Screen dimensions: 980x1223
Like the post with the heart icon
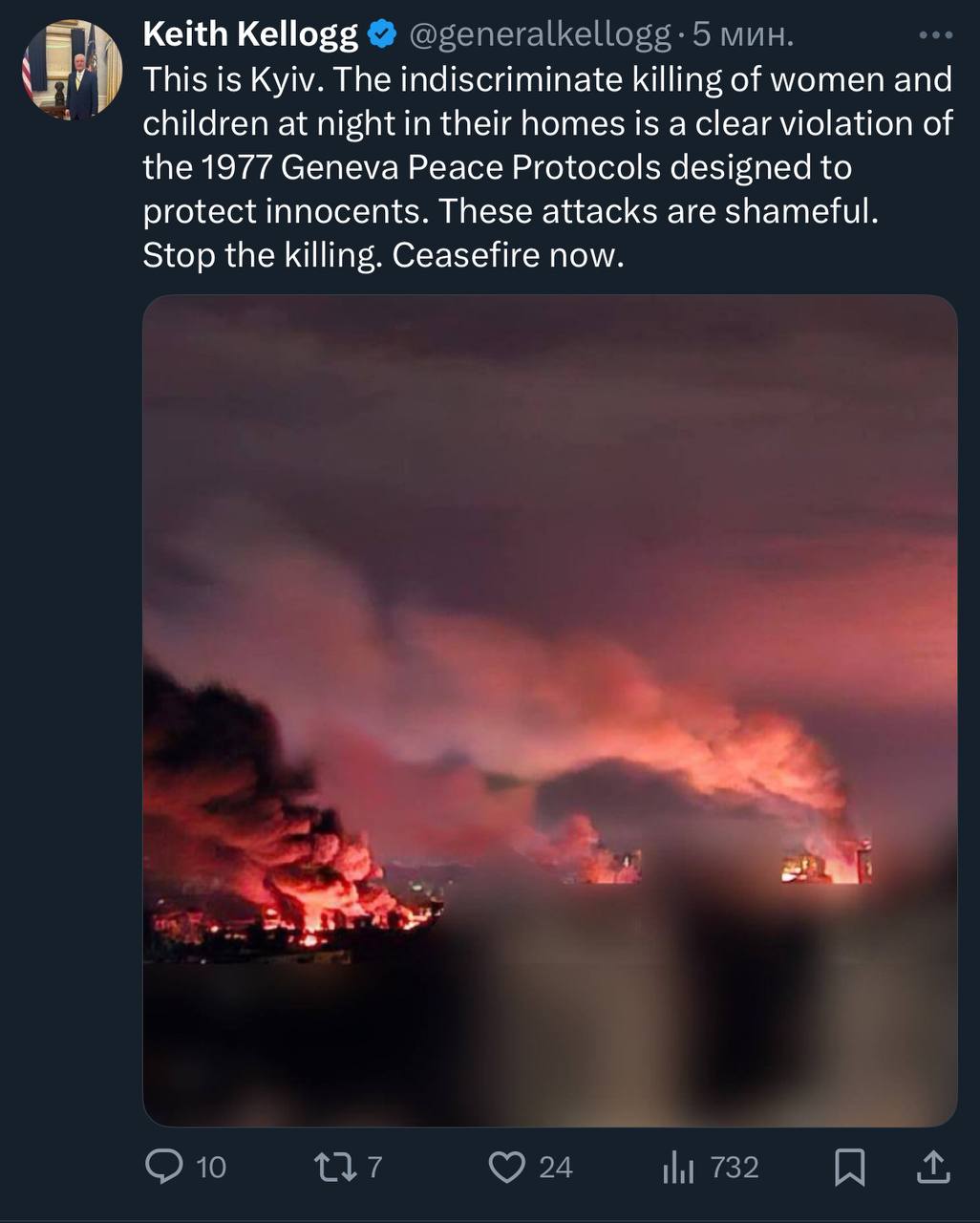pos(507,1167)
